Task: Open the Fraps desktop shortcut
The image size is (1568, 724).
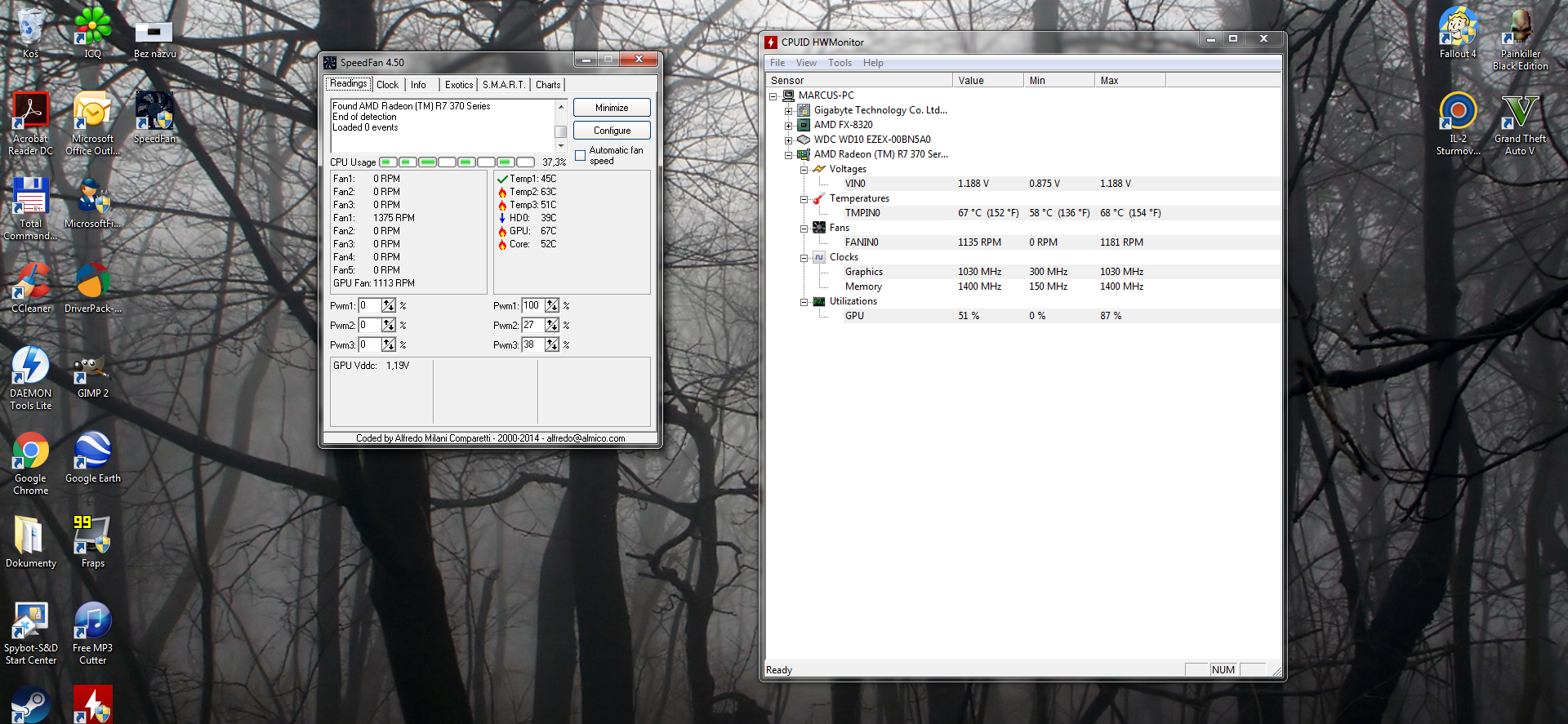Action: tap(92, 537)
